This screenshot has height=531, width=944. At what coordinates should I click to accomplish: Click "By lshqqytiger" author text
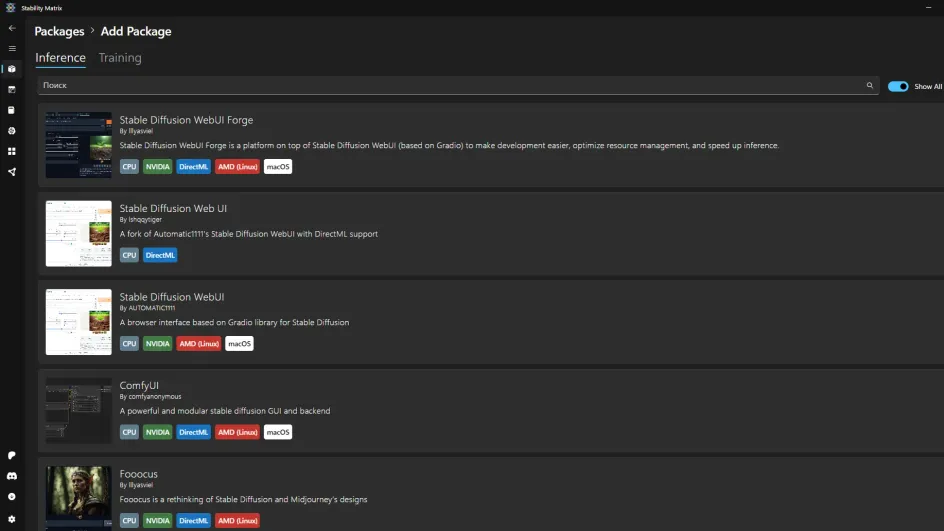(x=140, y=220)
